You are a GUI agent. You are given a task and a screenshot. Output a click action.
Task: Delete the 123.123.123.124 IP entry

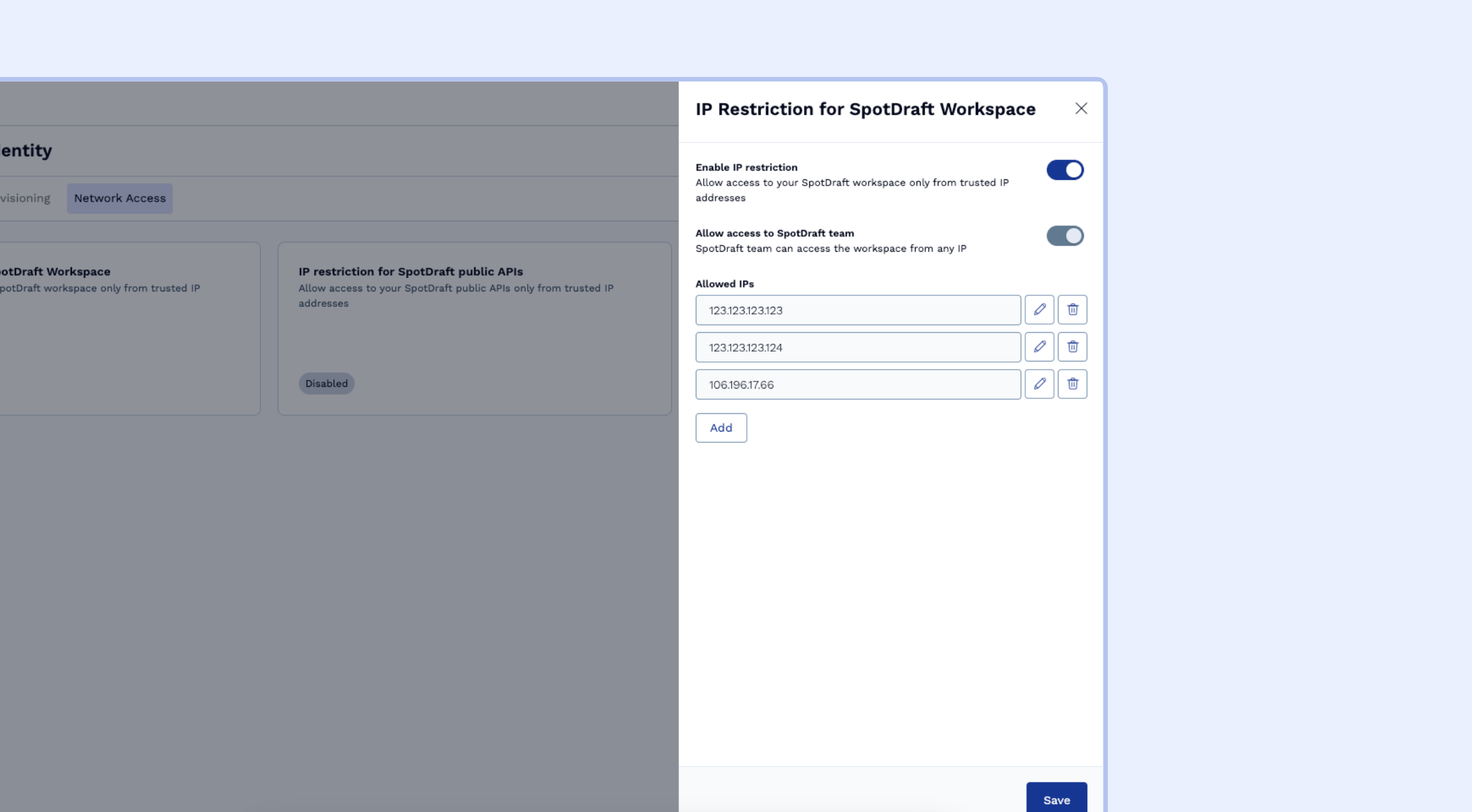pos(1072,347)
